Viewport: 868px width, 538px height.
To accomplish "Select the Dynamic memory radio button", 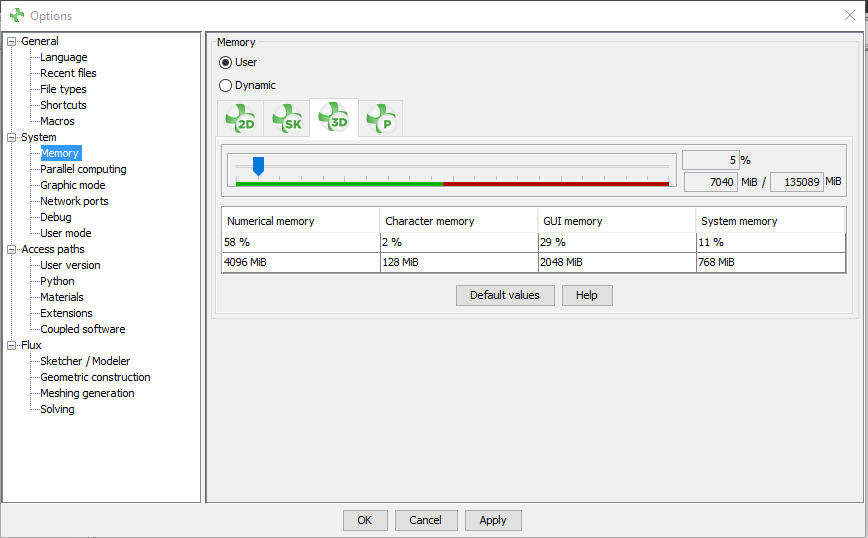I will click(x=226, y=85).
